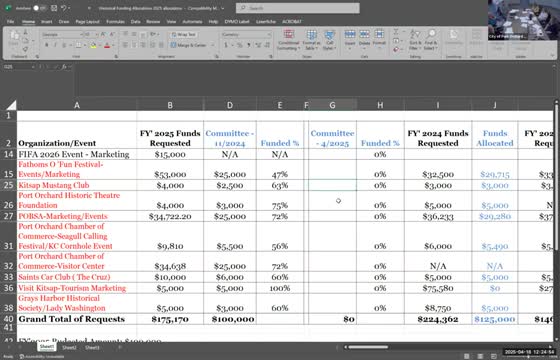Toggle Italic formatting
The height and width of the screenshot is (360, 560).
click(55, 45)
